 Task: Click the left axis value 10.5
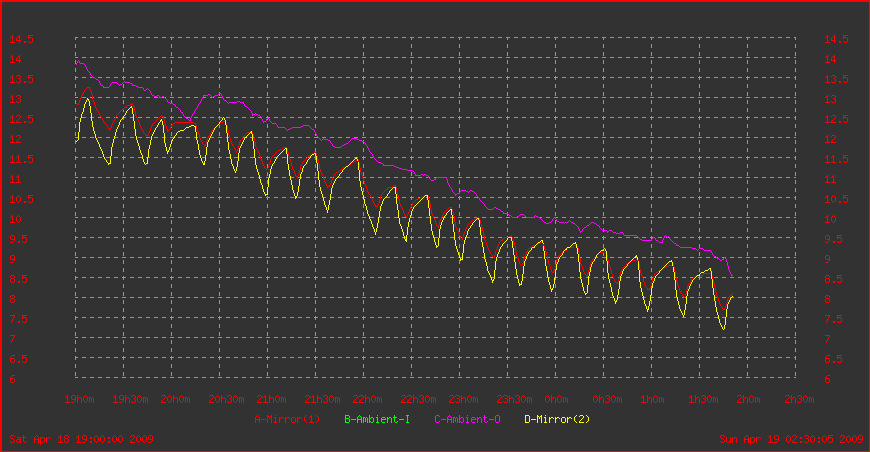click(x=21, y=199)
